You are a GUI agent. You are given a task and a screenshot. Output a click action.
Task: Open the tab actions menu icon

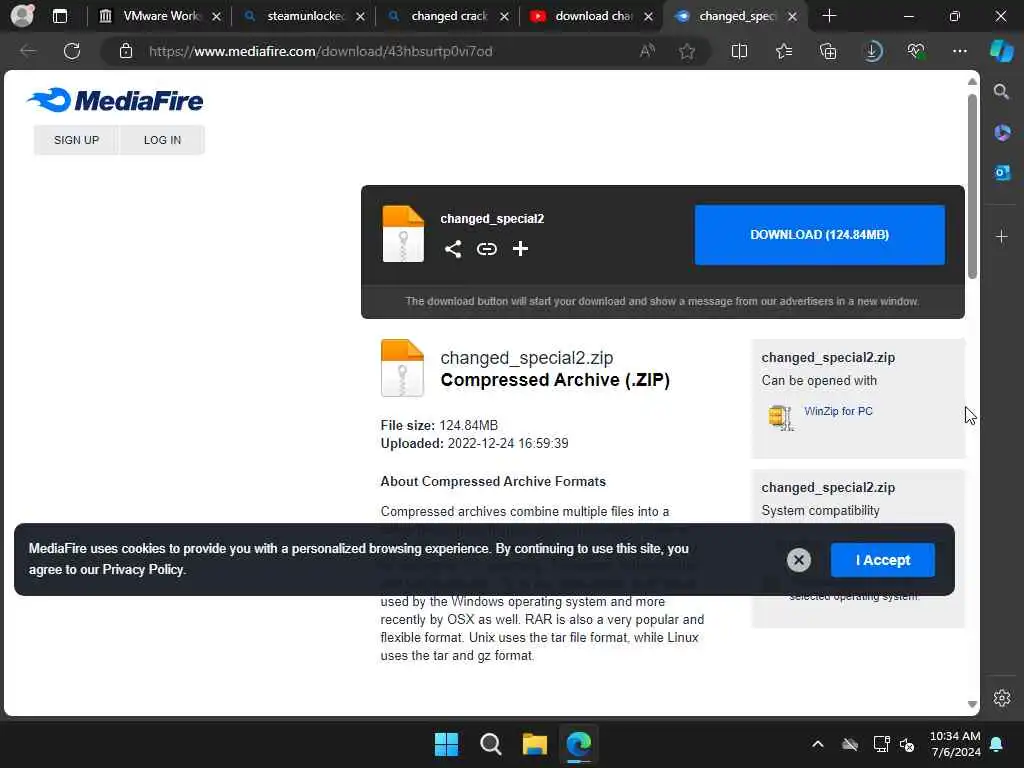[x=59, y=16]
